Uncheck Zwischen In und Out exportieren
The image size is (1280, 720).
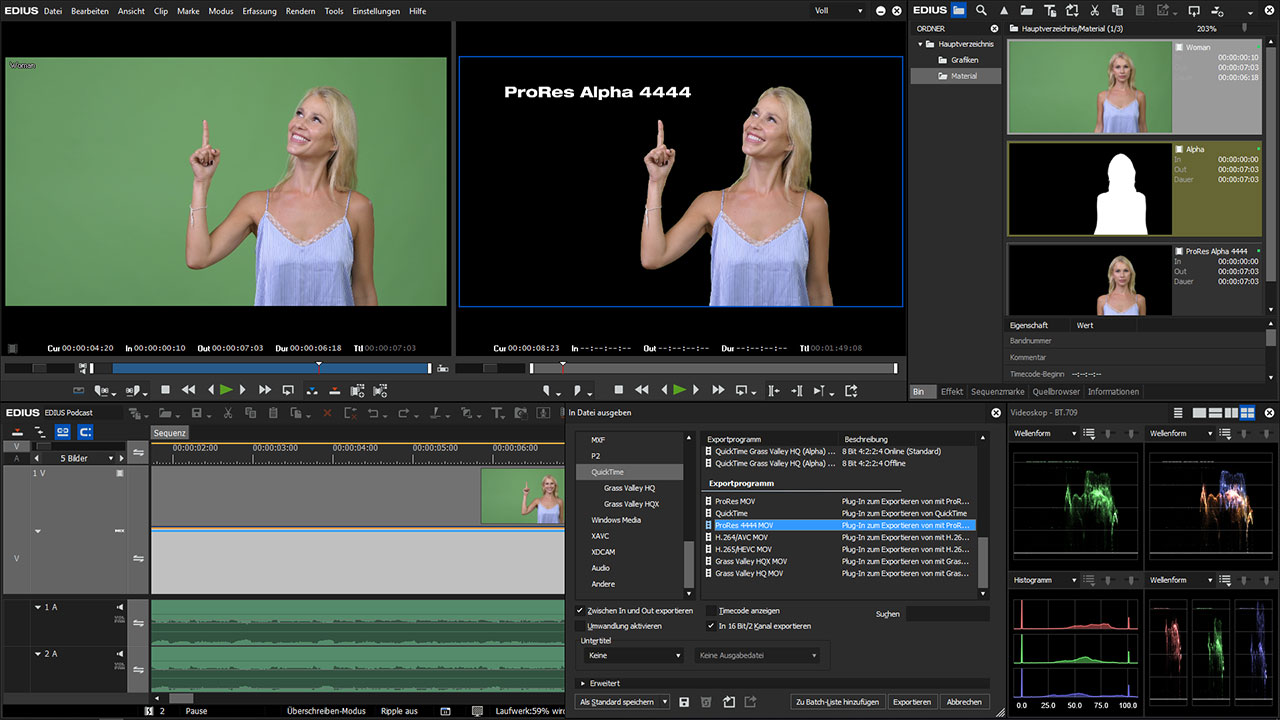click(x=581, y=610)
